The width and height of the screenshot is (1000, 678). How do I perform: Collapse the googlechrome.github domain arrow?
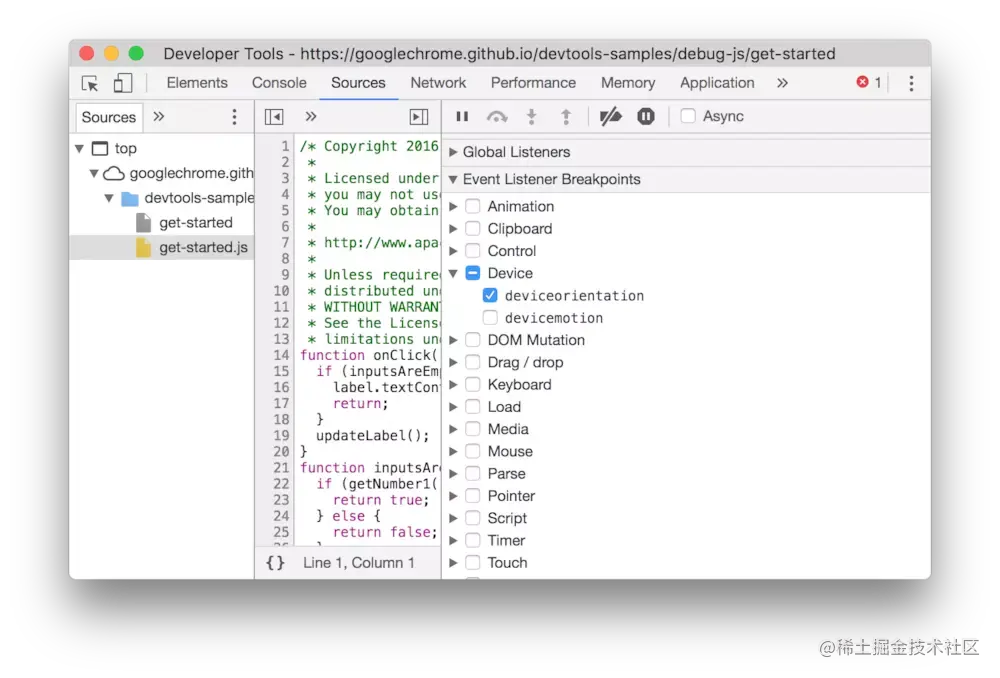click(x=94, y=173)
